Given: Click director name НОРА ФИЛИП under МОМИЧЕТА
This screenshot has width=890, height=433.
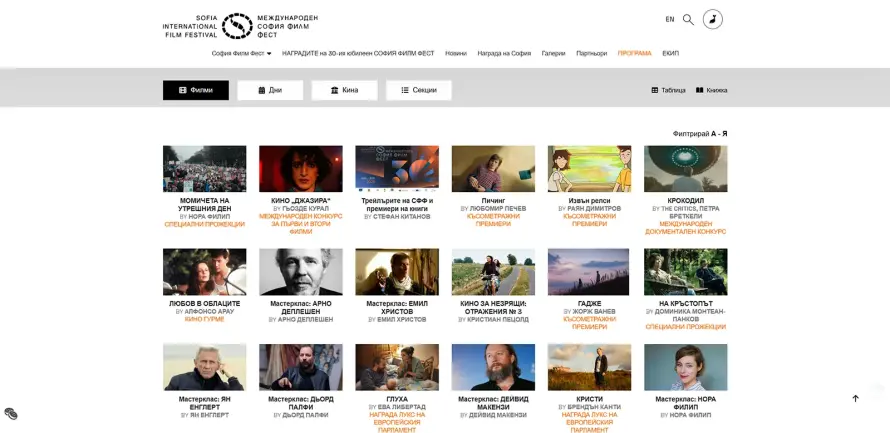Looking at the screenshot, I should [208, 217].
